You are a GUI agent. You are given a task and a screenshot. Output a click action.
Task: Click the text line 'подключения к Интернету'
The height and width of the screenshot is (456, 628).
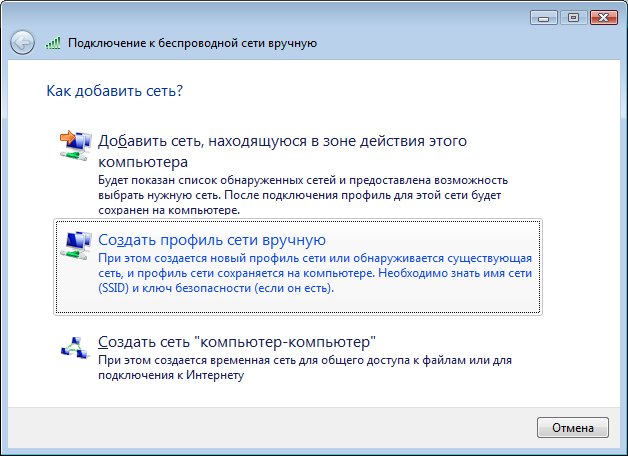(170, 376)
